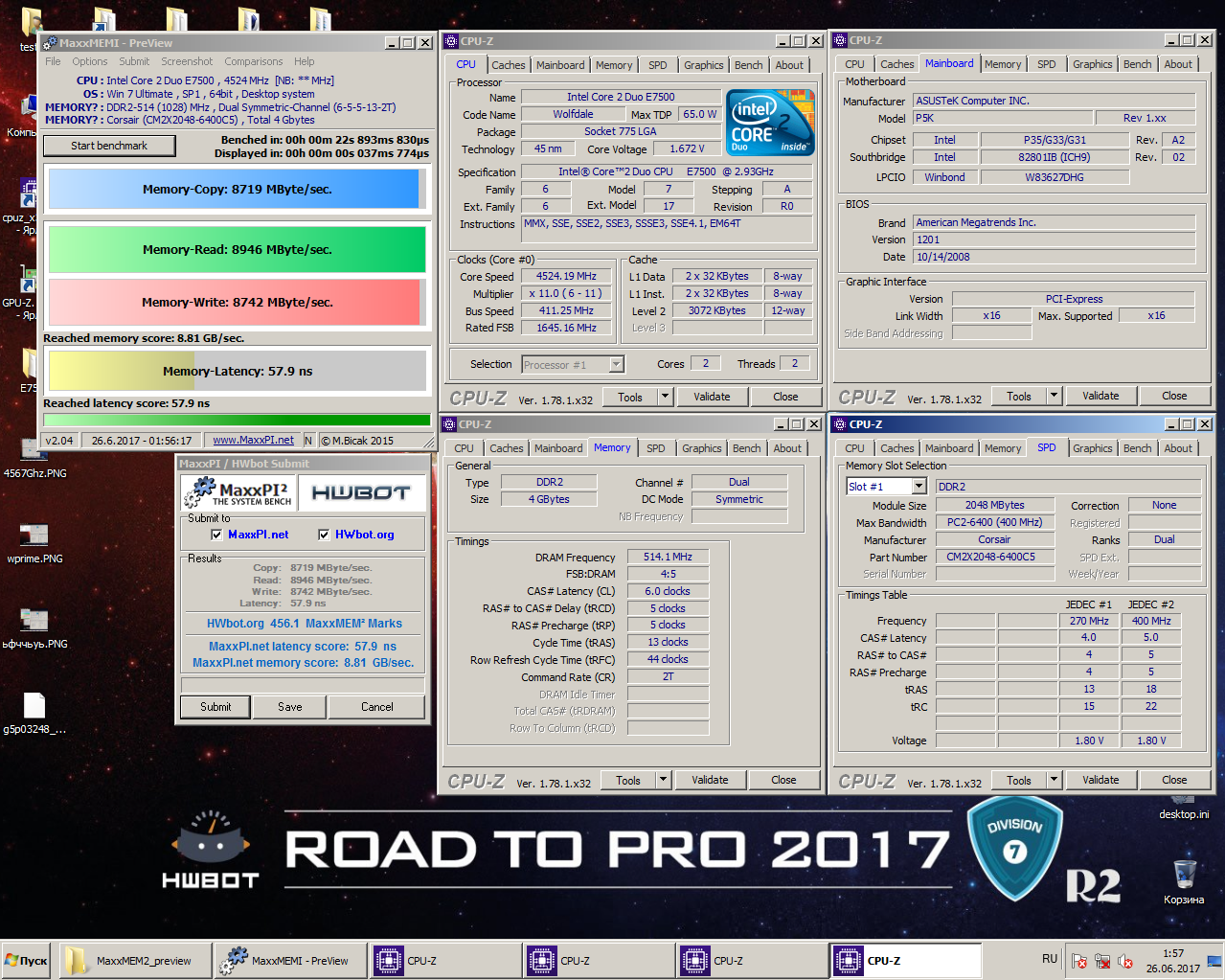Click the MaxxMEMI title bar gear icon
The image size is (1225, 980).
point(51,42)
